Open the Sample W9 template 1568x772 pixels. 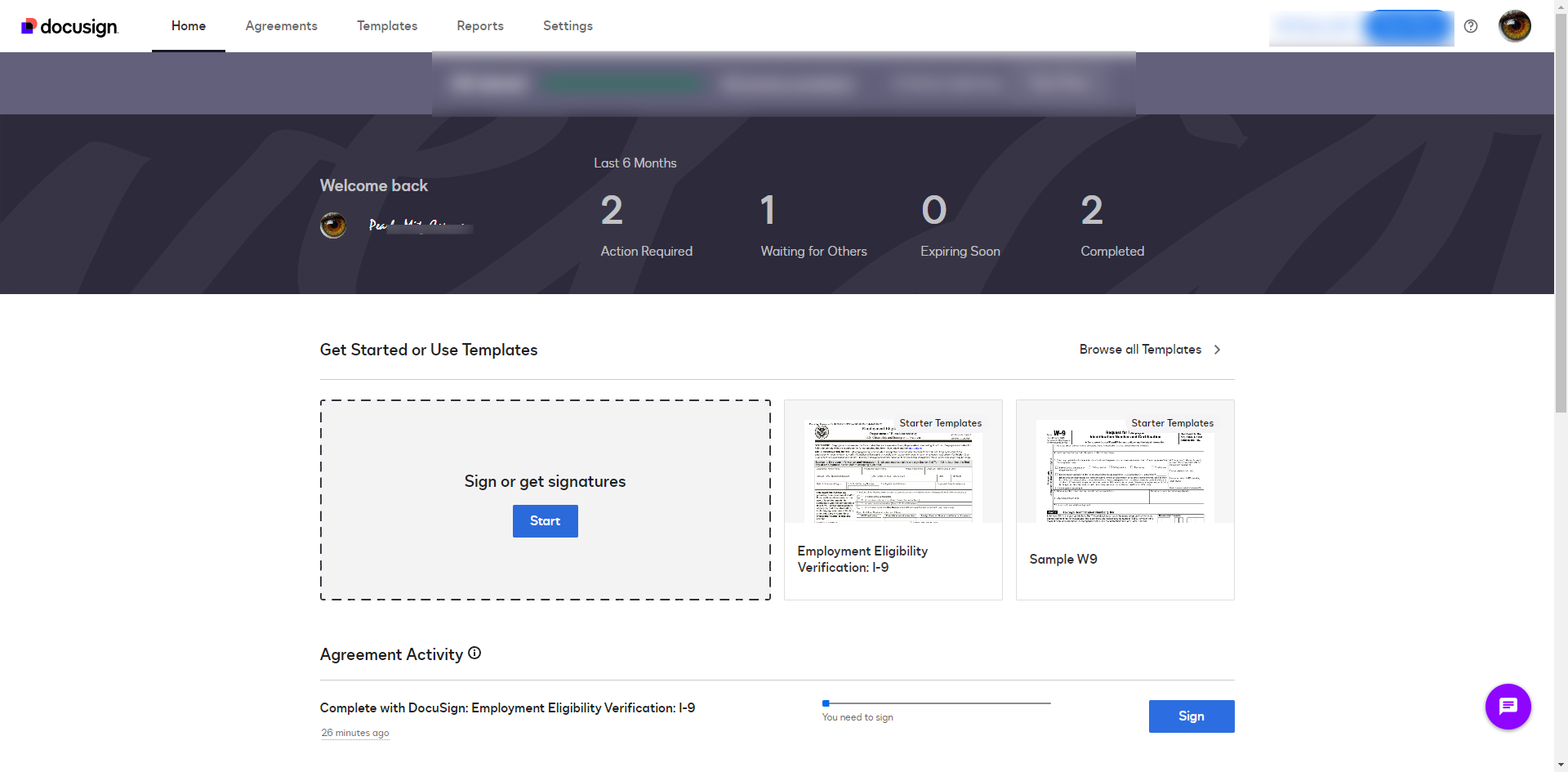pos(1125,500)
